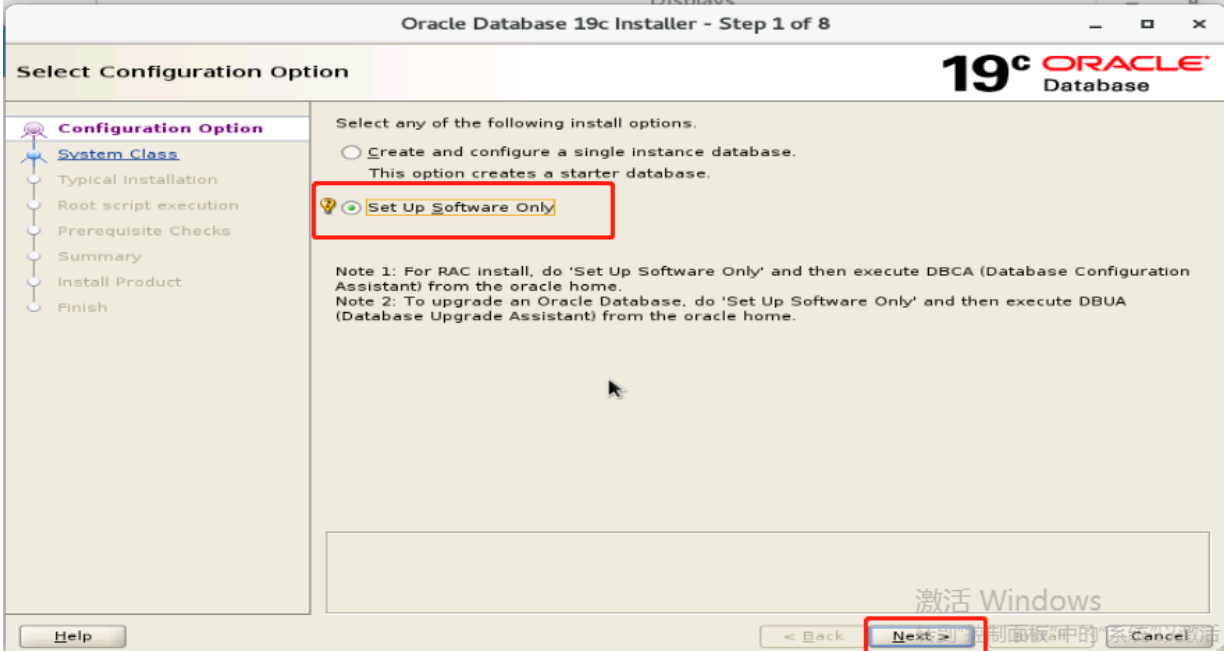1224x651 pixels.
Task: Click the Root script execution step
Action: [148, 205]
